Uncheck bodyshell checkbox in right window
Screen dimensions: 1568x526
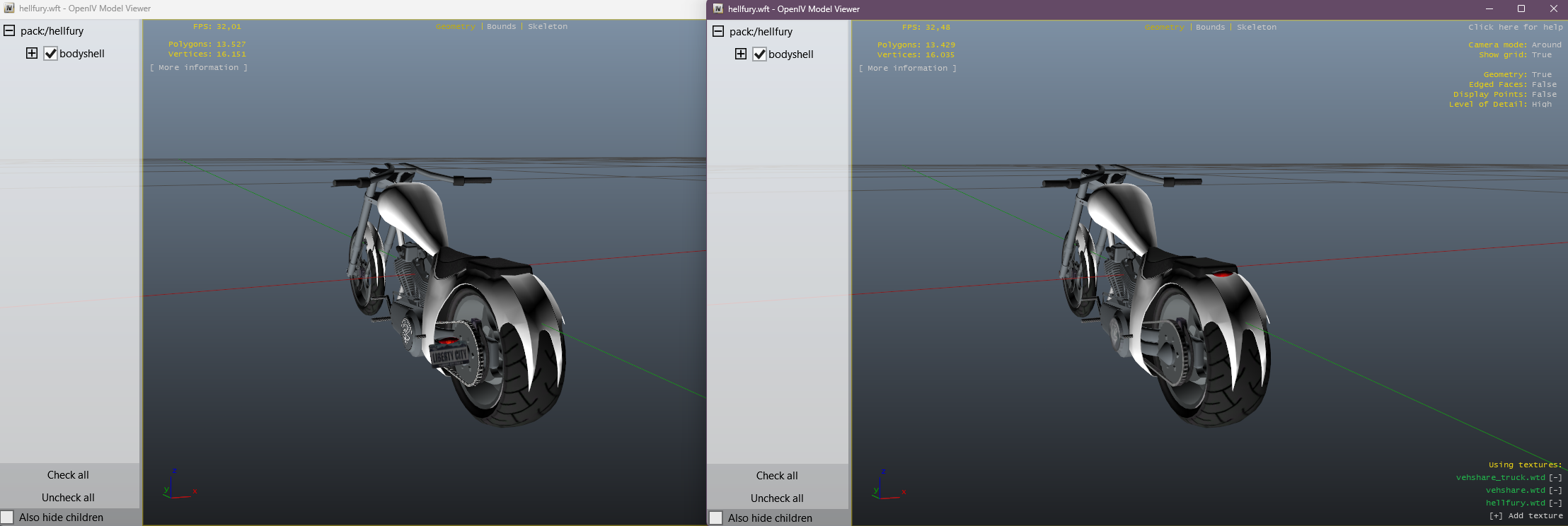[759, 54]
